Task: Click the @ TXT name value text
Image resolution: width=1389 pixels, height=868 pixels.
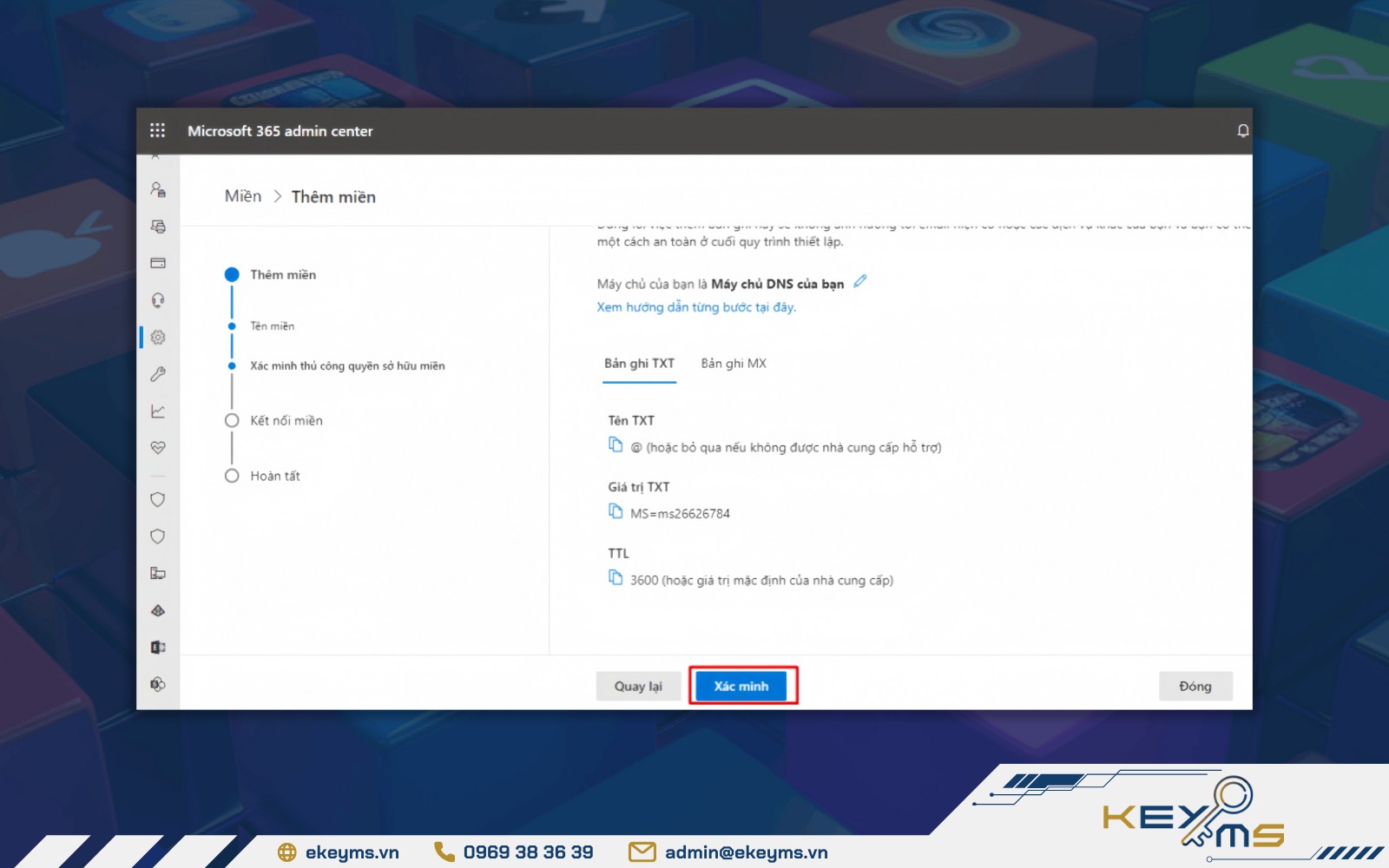Action: tap(786, 448)
